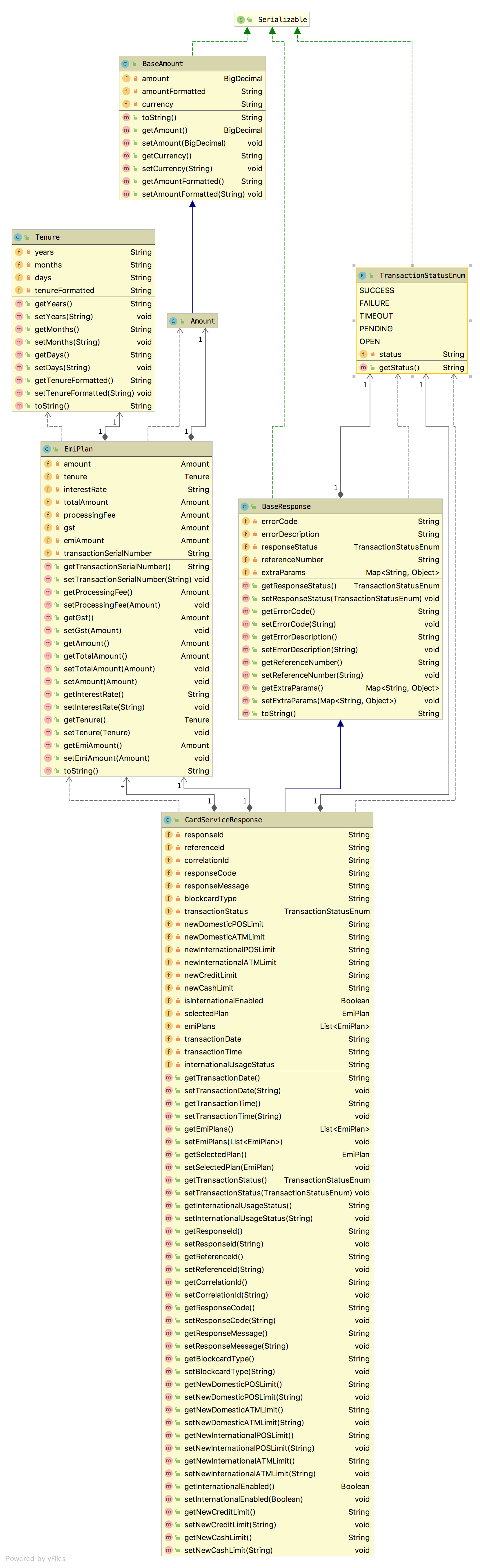
Task: Select the TIMEOUT enum constant
Action: tap(376, 316)
